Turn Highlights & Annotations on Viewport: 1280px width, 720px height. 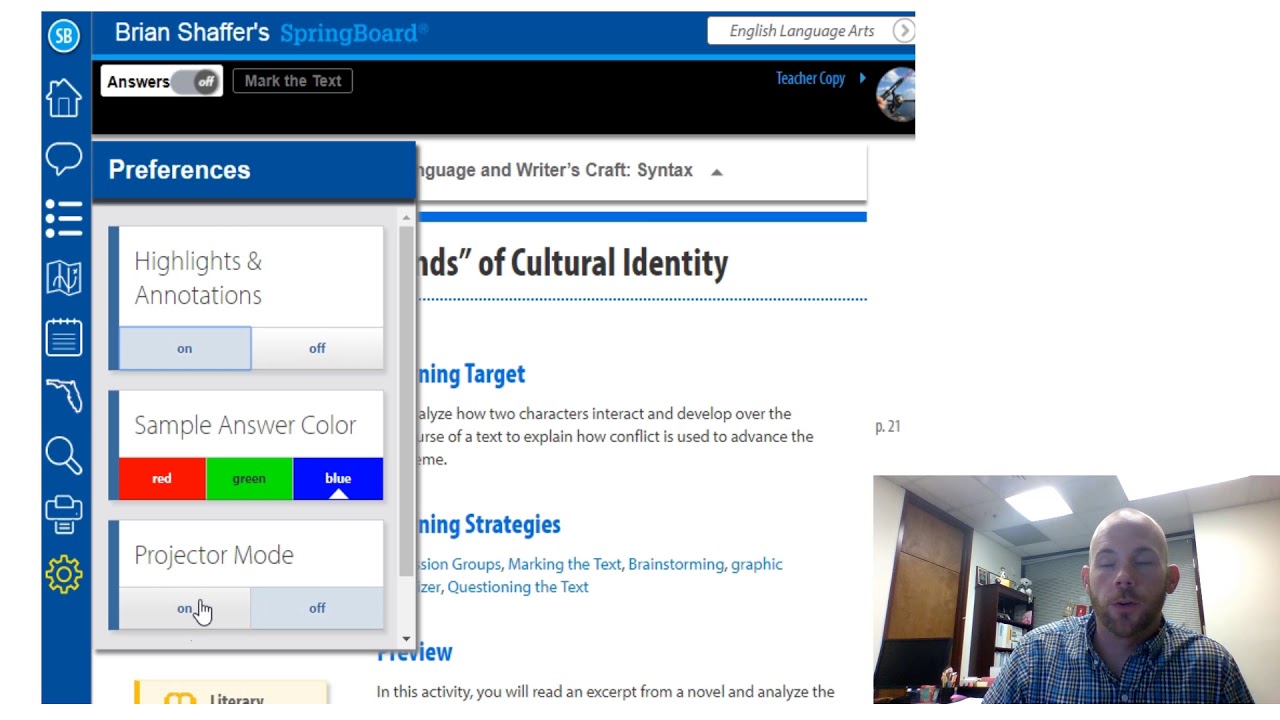pos(185,348)
